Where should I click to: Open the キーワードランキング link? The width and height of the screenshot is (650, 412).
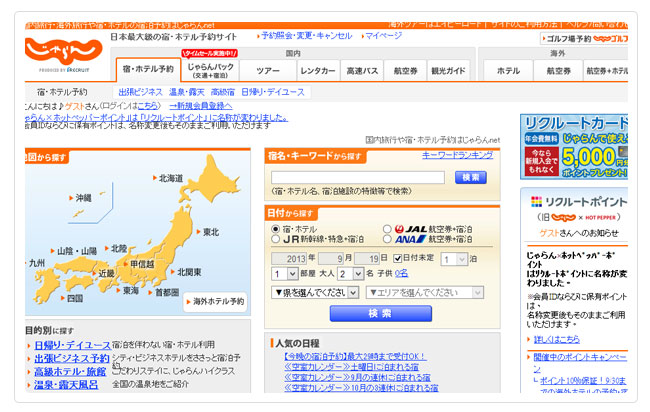458,155
